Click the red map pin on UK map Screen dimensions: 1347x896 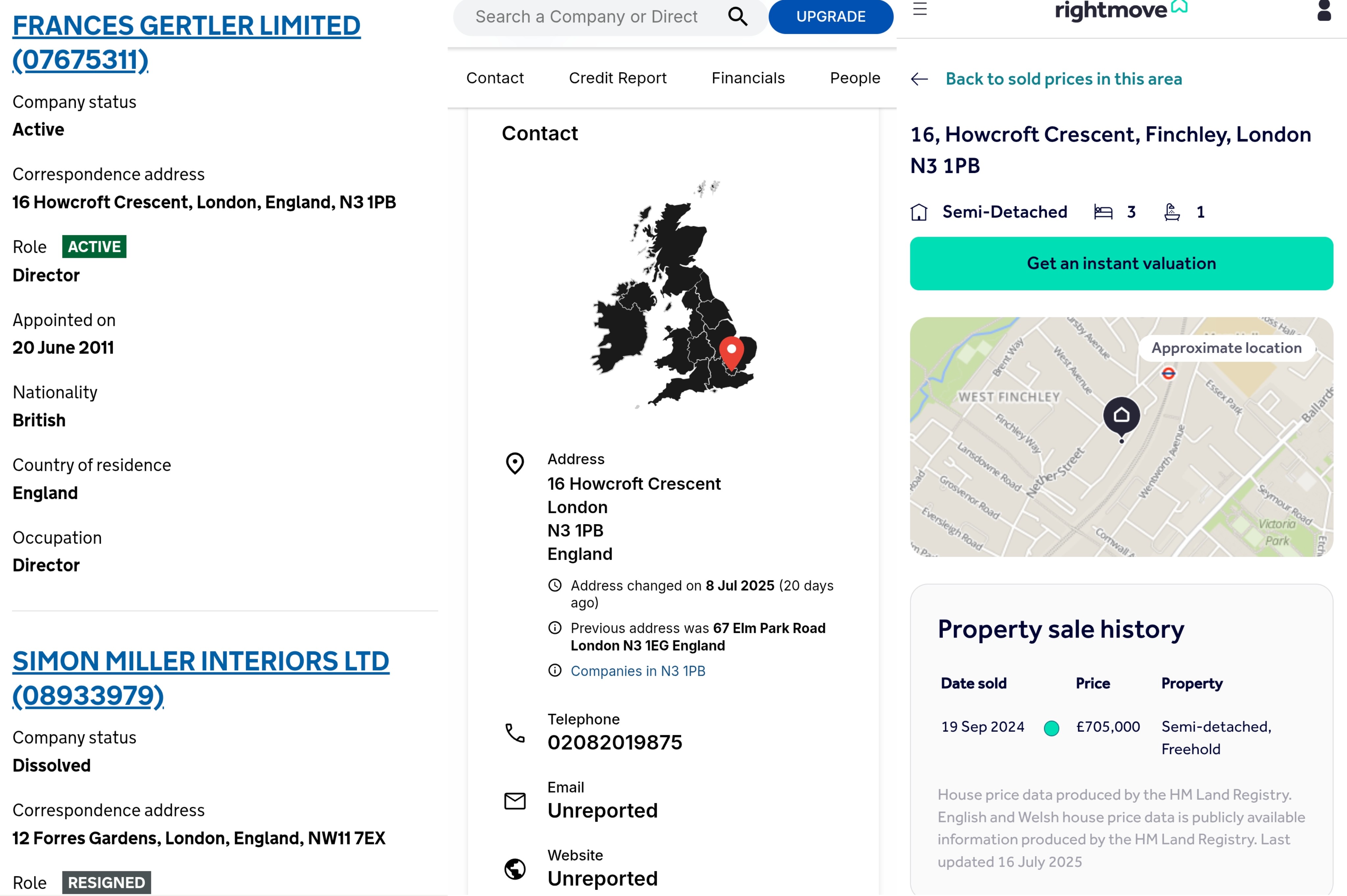point(731,353)
